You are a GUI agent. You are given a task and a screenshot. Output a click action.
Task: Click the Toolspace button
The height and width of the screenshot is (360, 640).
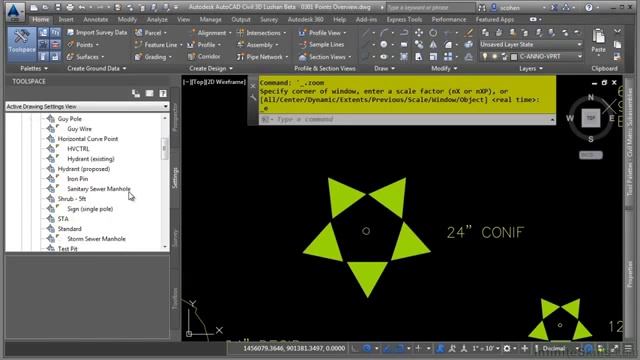tap(22, 45)
